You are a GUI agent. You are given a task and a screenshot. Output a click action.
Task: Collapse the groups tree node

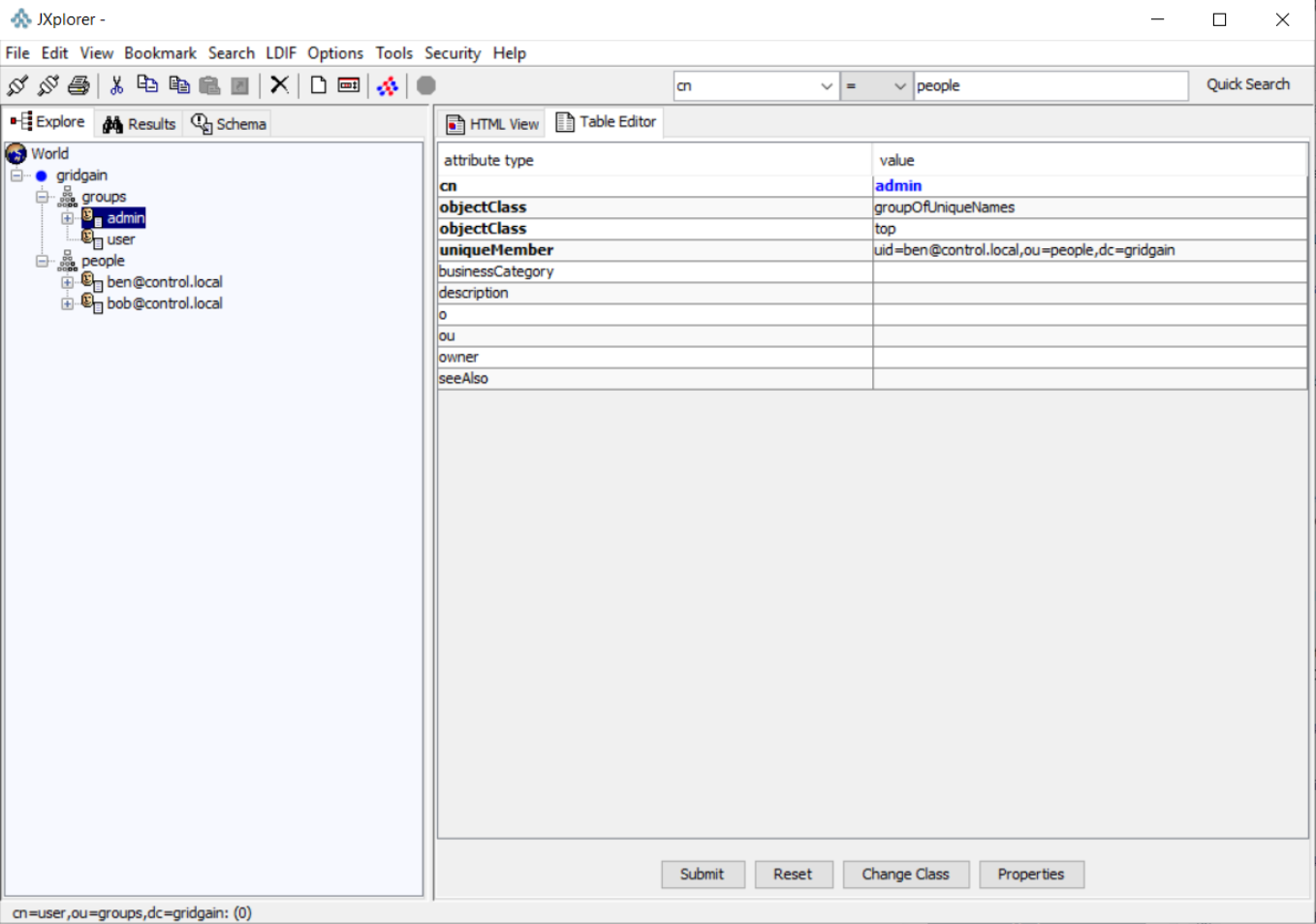(42, 197)
